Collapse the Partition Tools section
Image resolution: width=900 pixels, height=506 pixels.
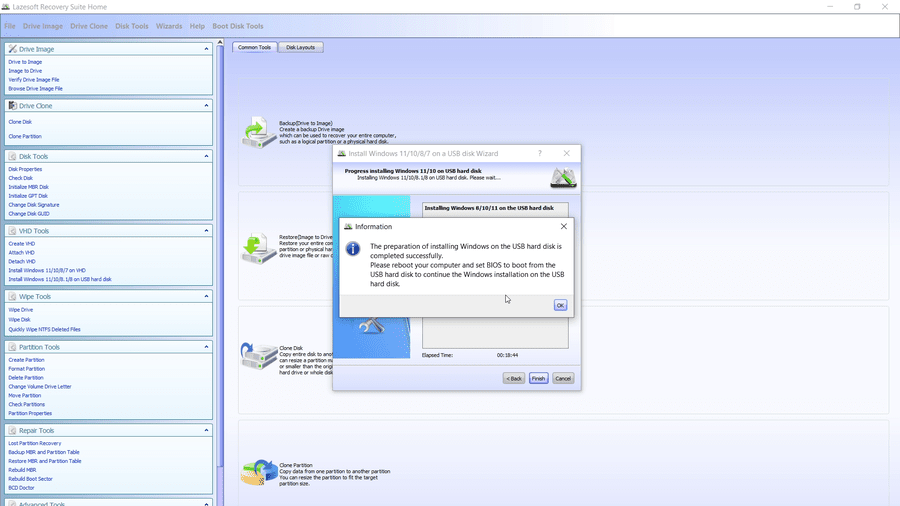[206, 347]
